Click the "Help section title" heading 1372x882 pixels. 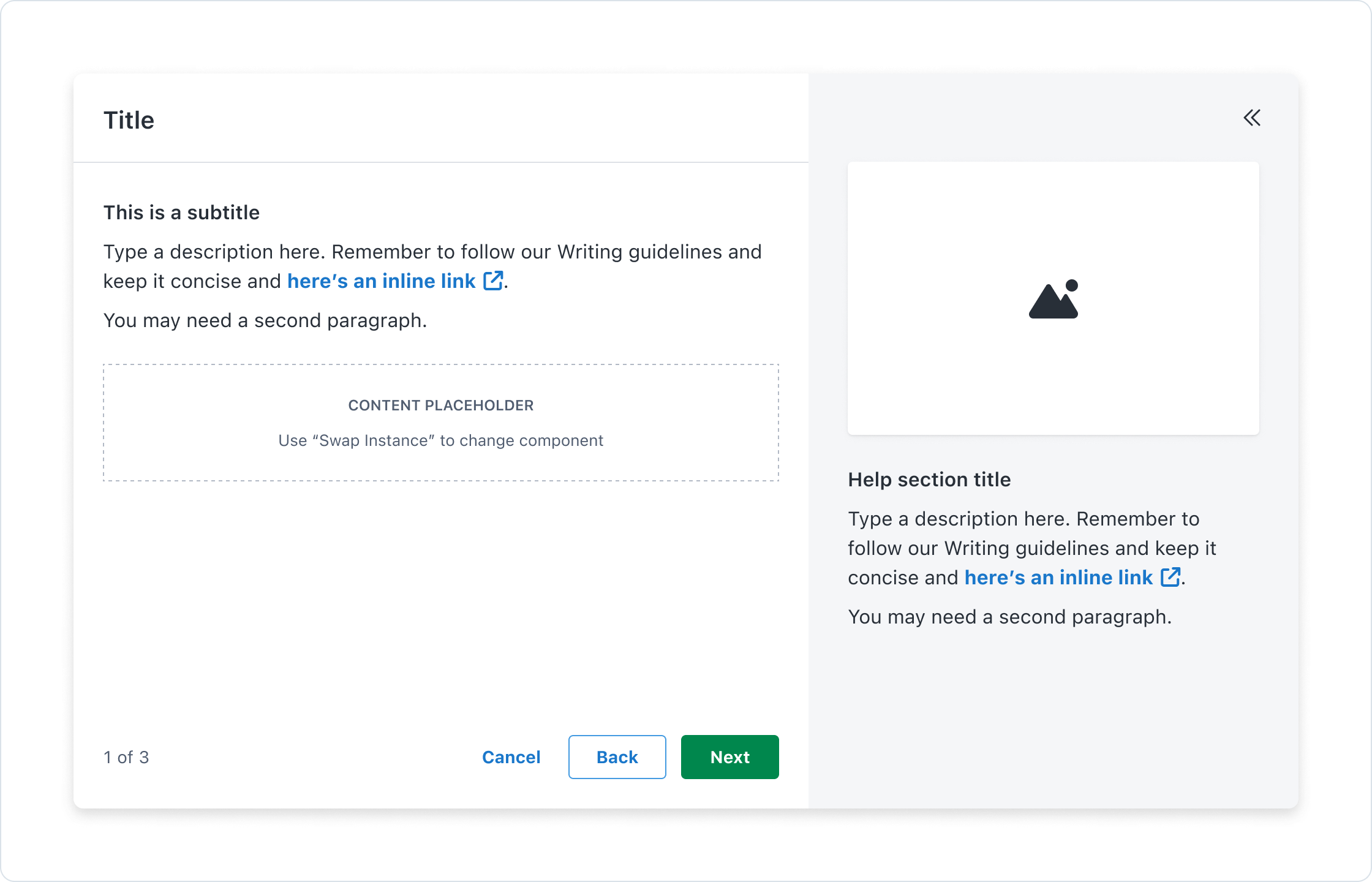pos(929,480)
